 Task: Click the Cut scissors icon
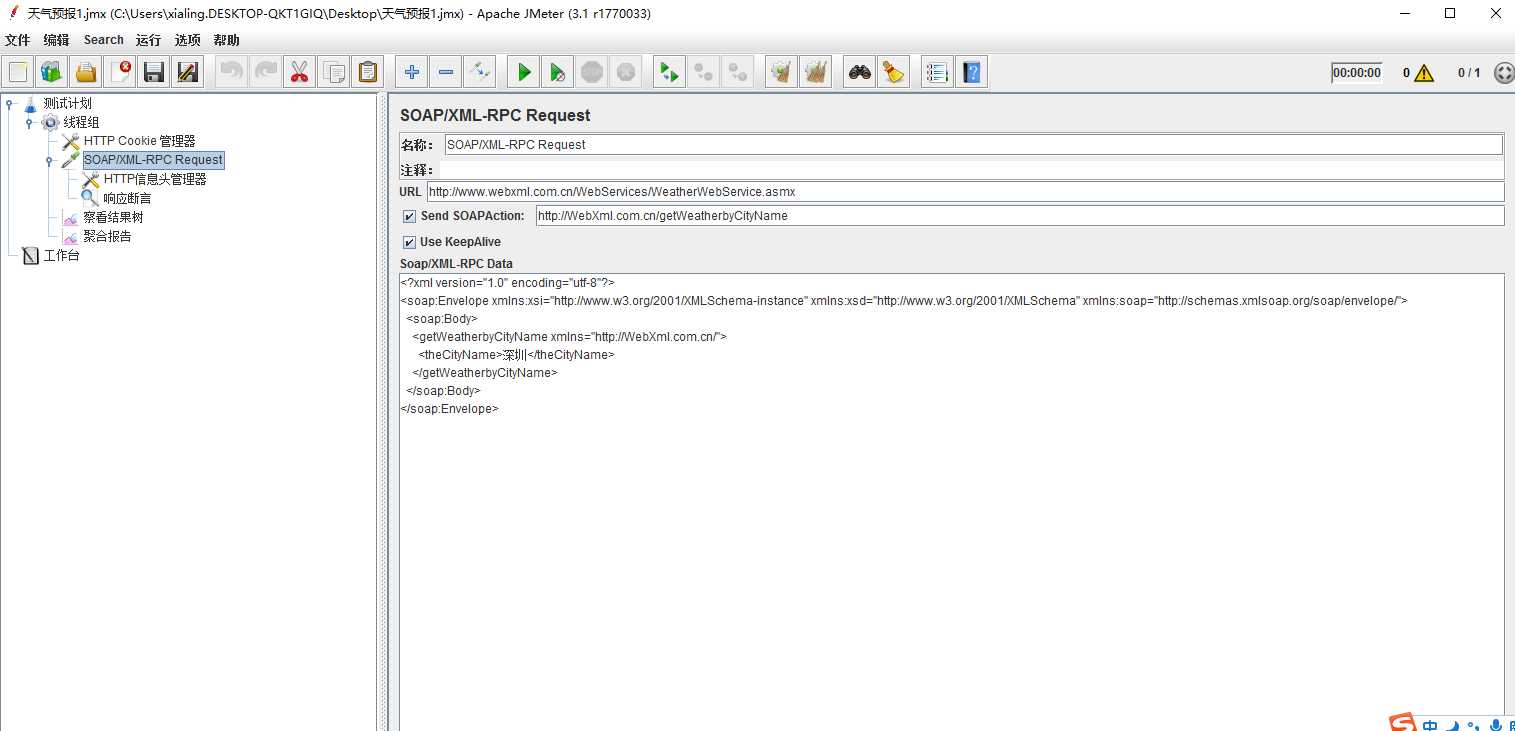pos(299,72)
